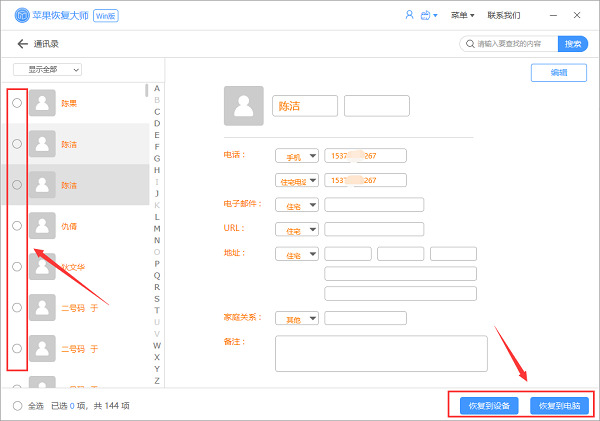Click the mobile phone number field
The height and width of the screenshot is (421, 600).
point(365,156)
